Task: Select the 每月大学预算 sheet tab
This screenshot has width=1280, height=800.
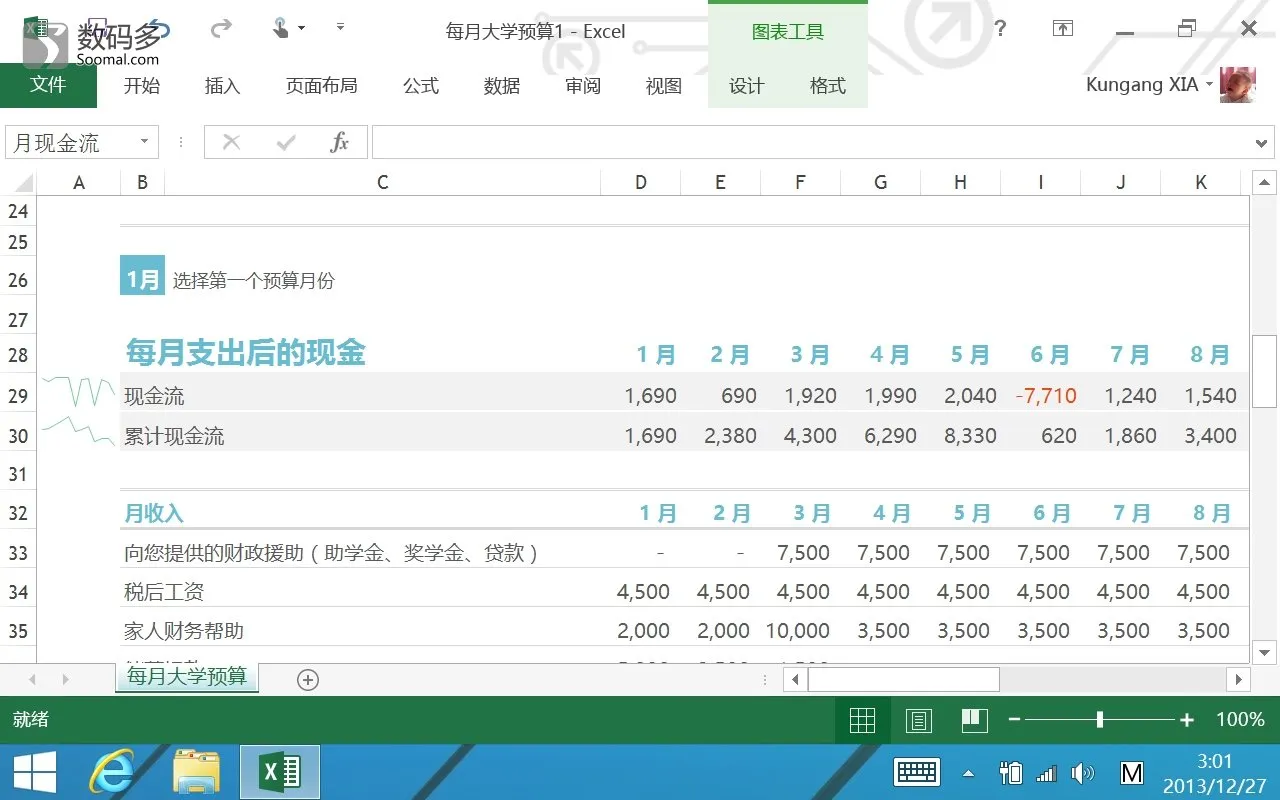Action: tap(187, 677)
